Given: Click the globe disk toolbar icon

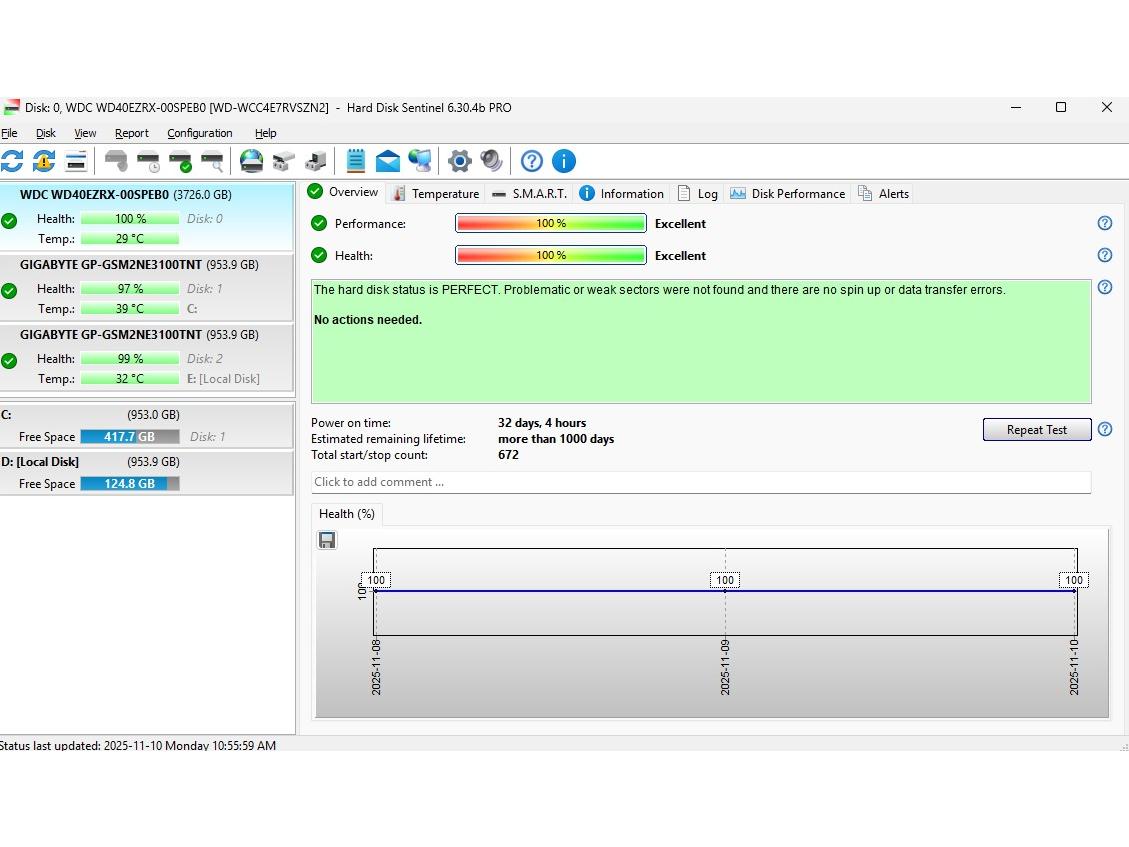Looking at the screenshot, I should (x=252, y=161).
